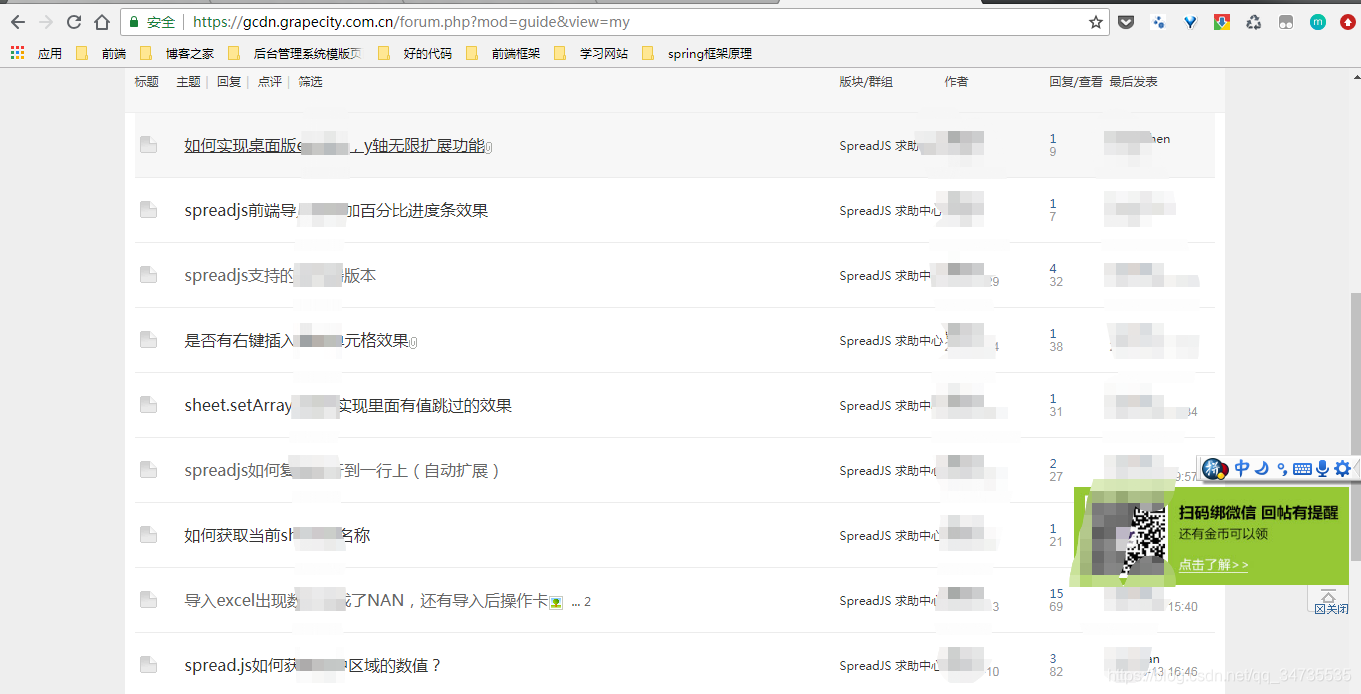Open the Chrome download extension icon
Image resolution: width=1361 pixels, height=694 pixels.
point(1221,22)
